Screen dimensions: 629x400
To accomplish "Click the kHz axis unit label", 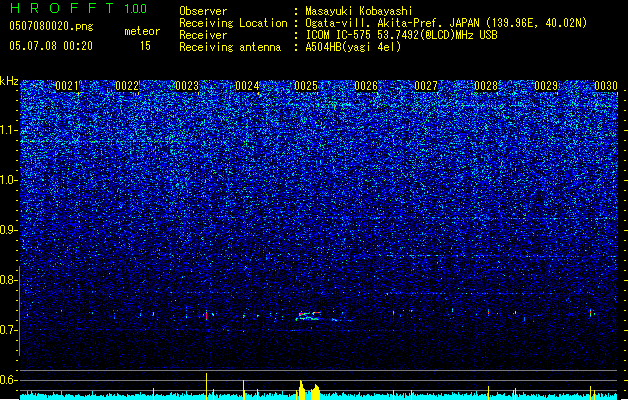I will (9, 81).
